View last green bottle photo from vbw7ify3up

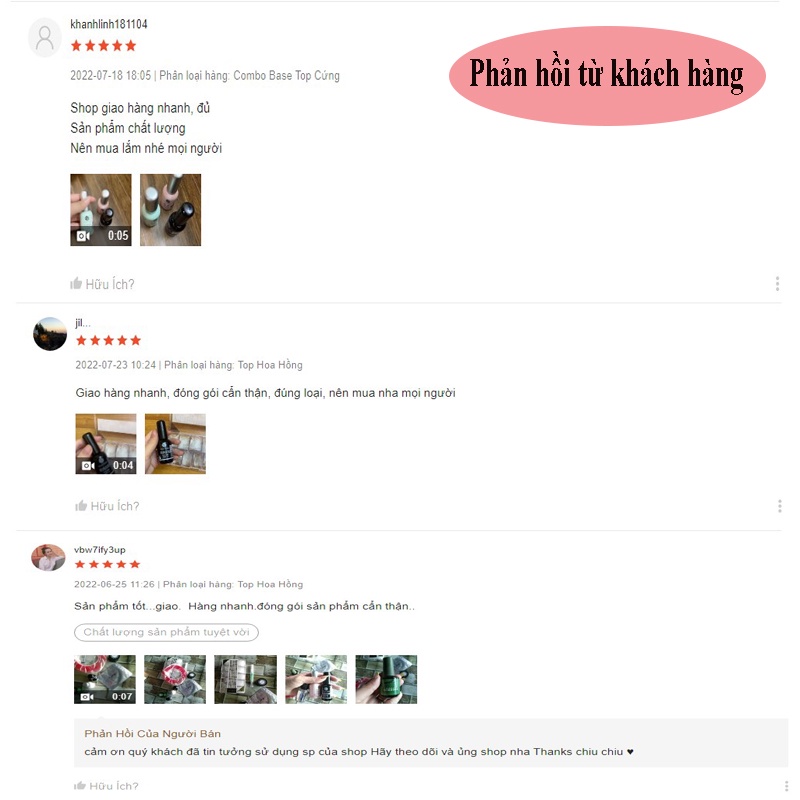[x=386, y=679]
